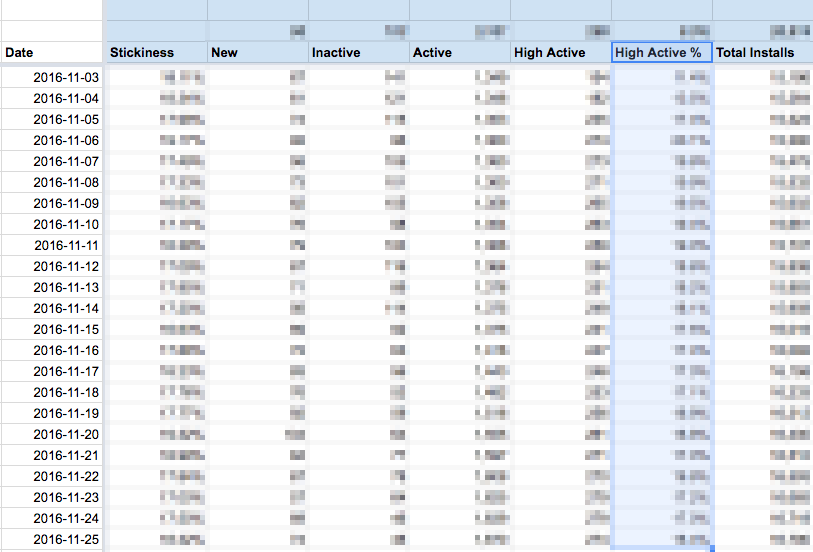Click the date cell 2016-11-25
Screen dimensions: 813x552
coord(52,540)
